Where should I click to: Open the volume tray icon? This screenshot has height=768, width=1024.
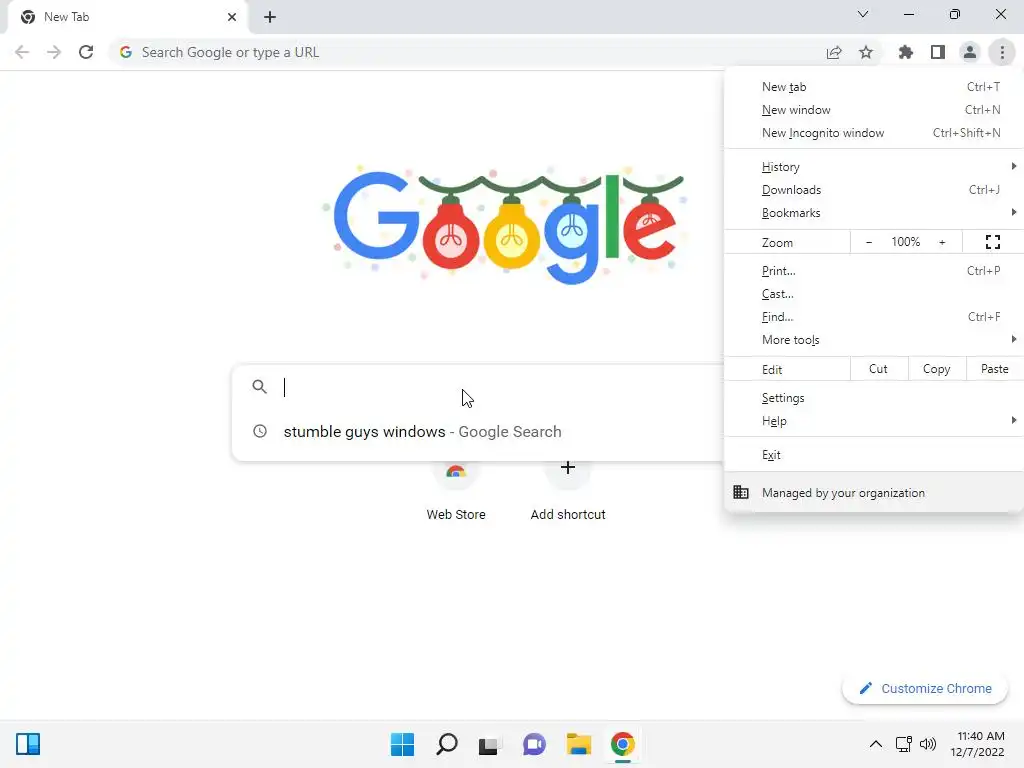(927, 744)
